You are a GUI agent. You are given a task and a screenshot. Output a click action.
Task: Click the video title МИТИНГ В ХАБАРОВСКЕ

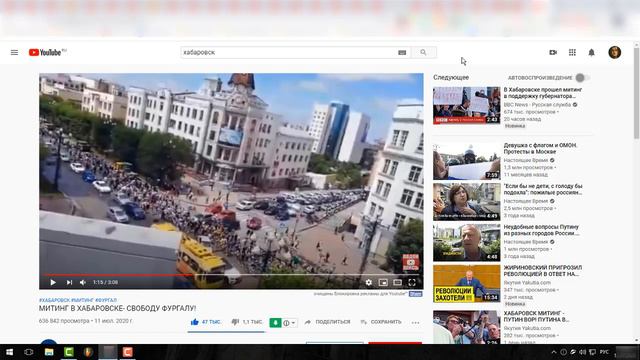[x=118, y=308]
